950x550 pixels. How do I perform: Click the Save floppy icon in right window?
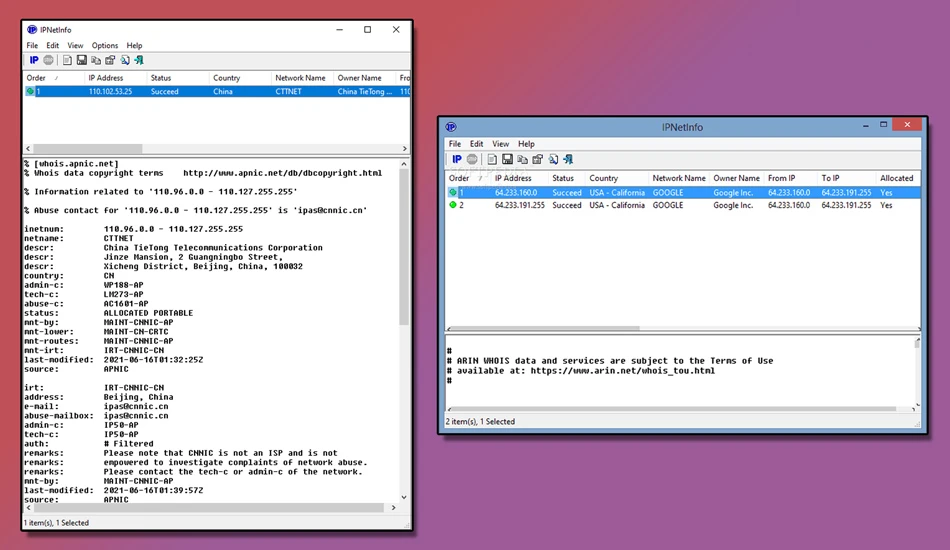coord(507,159)
